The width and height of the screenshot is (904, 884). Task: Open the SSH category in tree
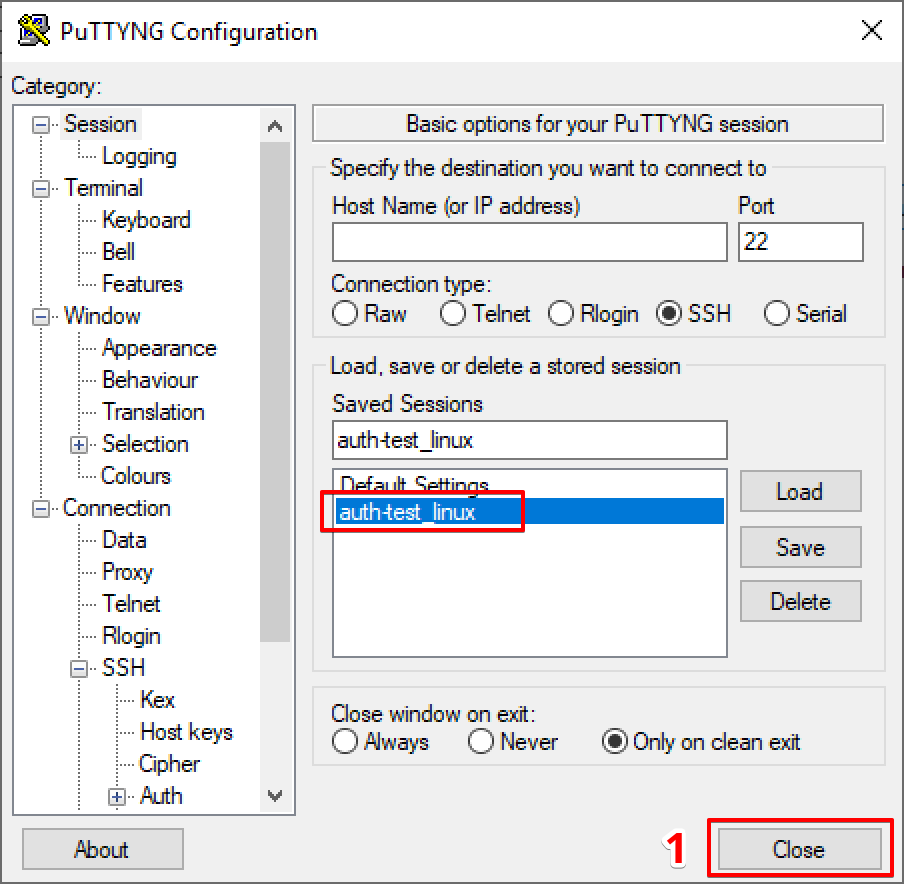click(123, 668)
